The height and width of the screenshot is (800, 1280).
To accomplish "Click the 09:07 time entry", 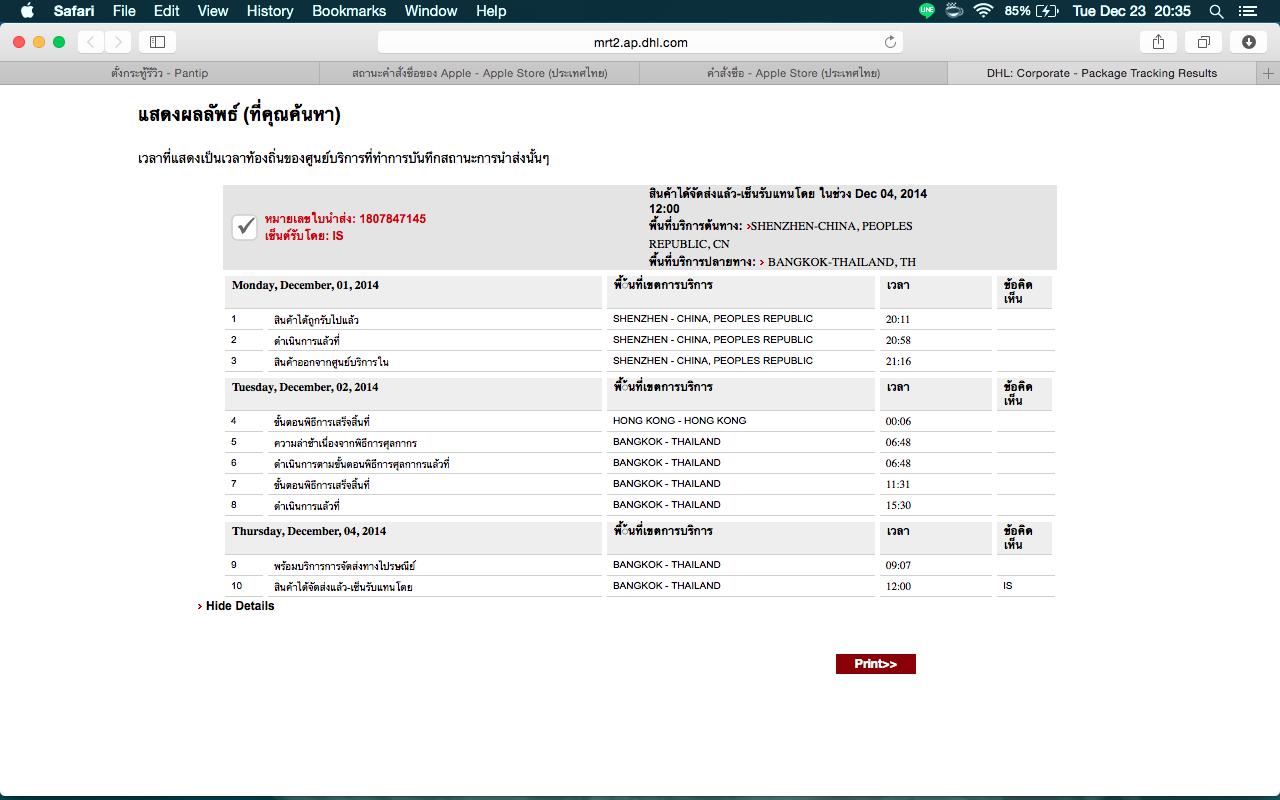I will (x=898, y=566).
